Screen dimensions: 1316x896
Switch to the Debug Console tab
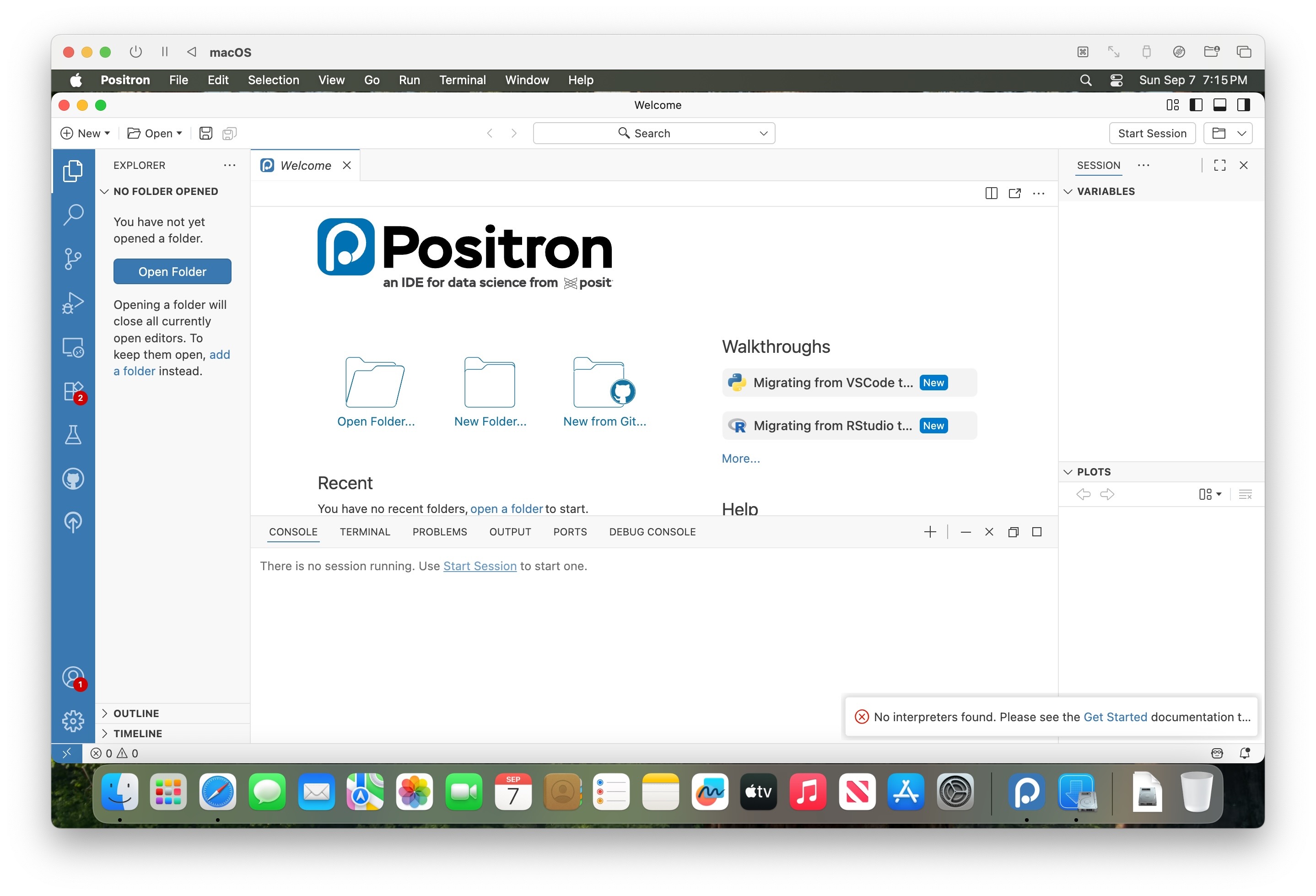pos(653,532)
